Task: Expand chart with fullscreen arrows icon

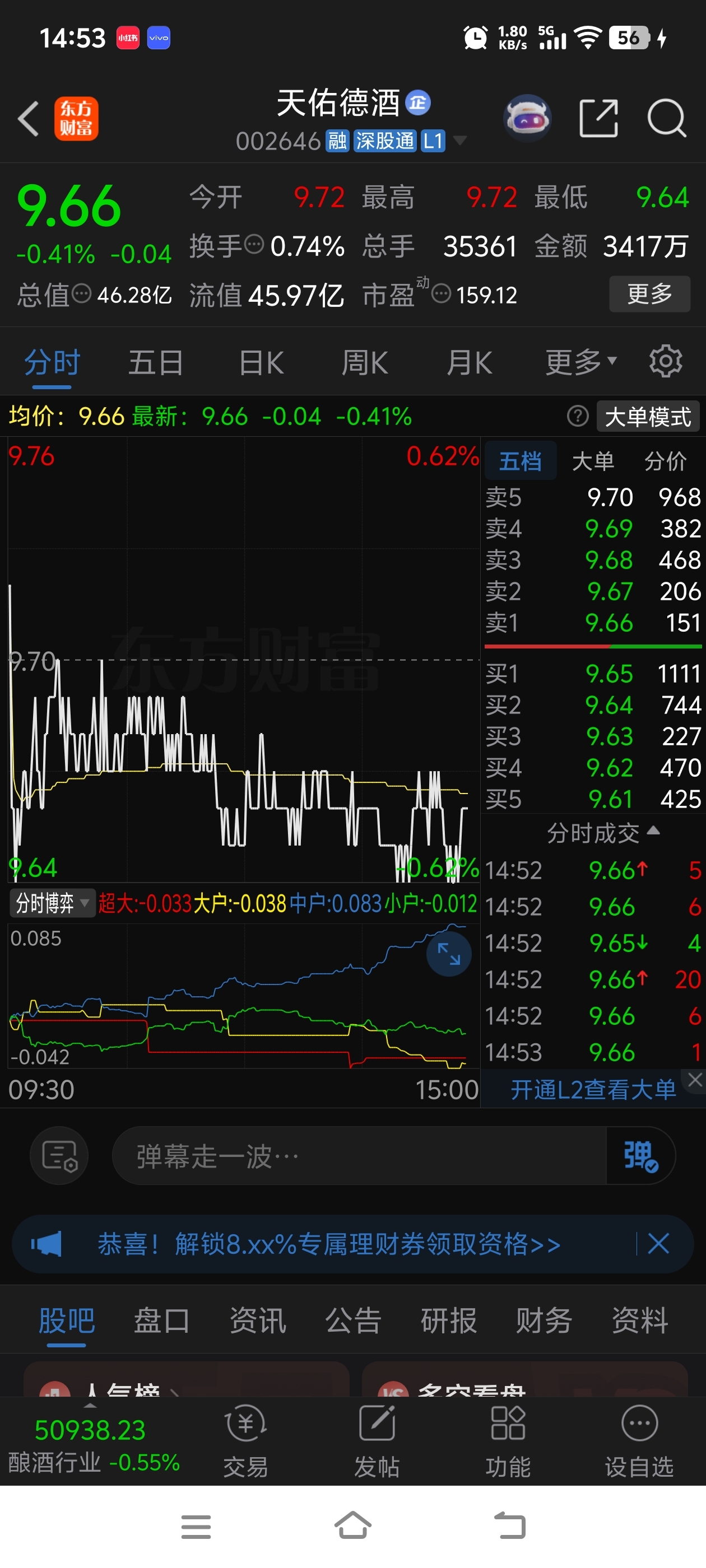Action: pyautogui.click(x=449, y=953)
